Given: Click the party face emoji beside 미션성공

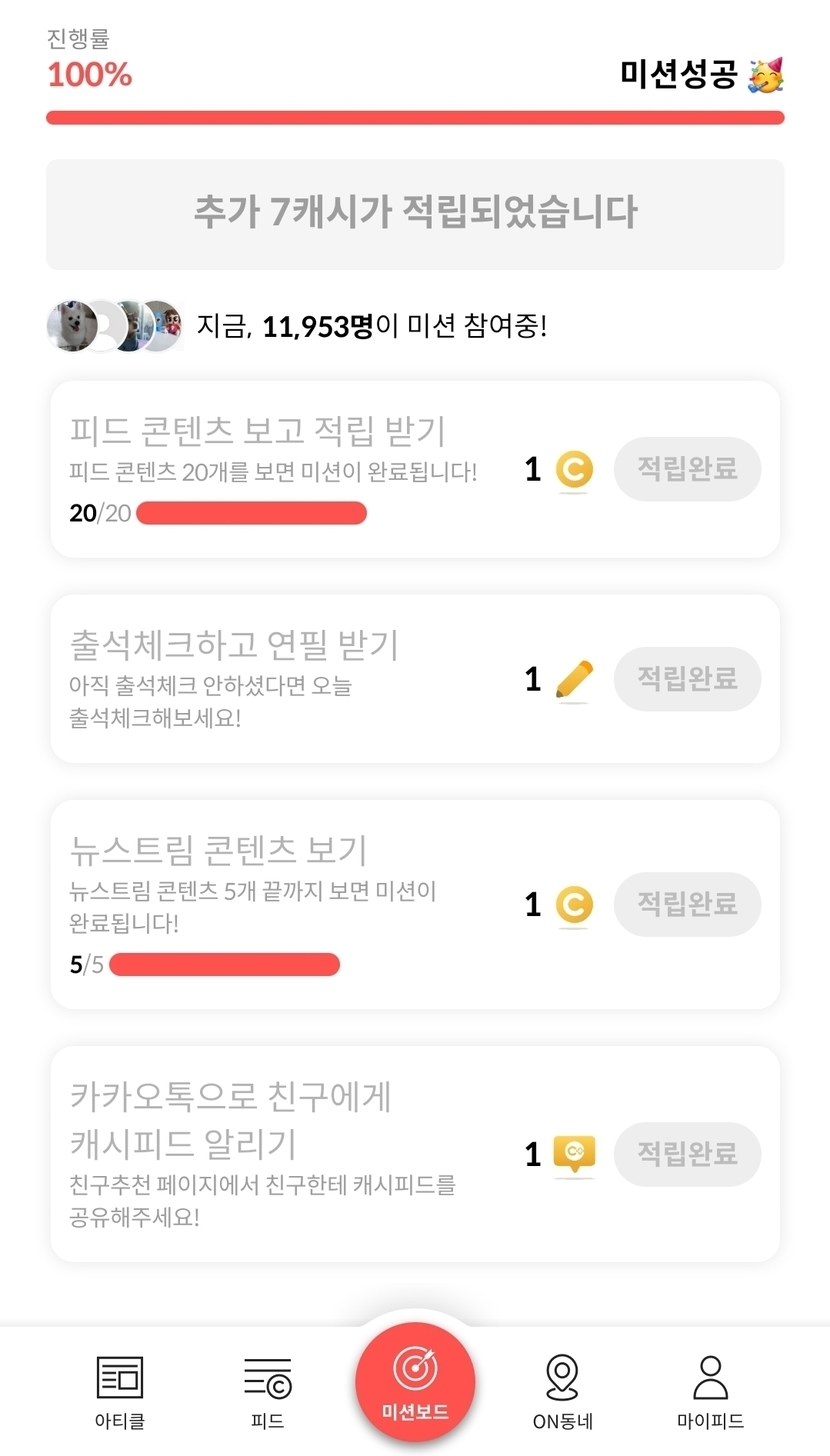Looking at the screenshot, I should tap(766, 75).
